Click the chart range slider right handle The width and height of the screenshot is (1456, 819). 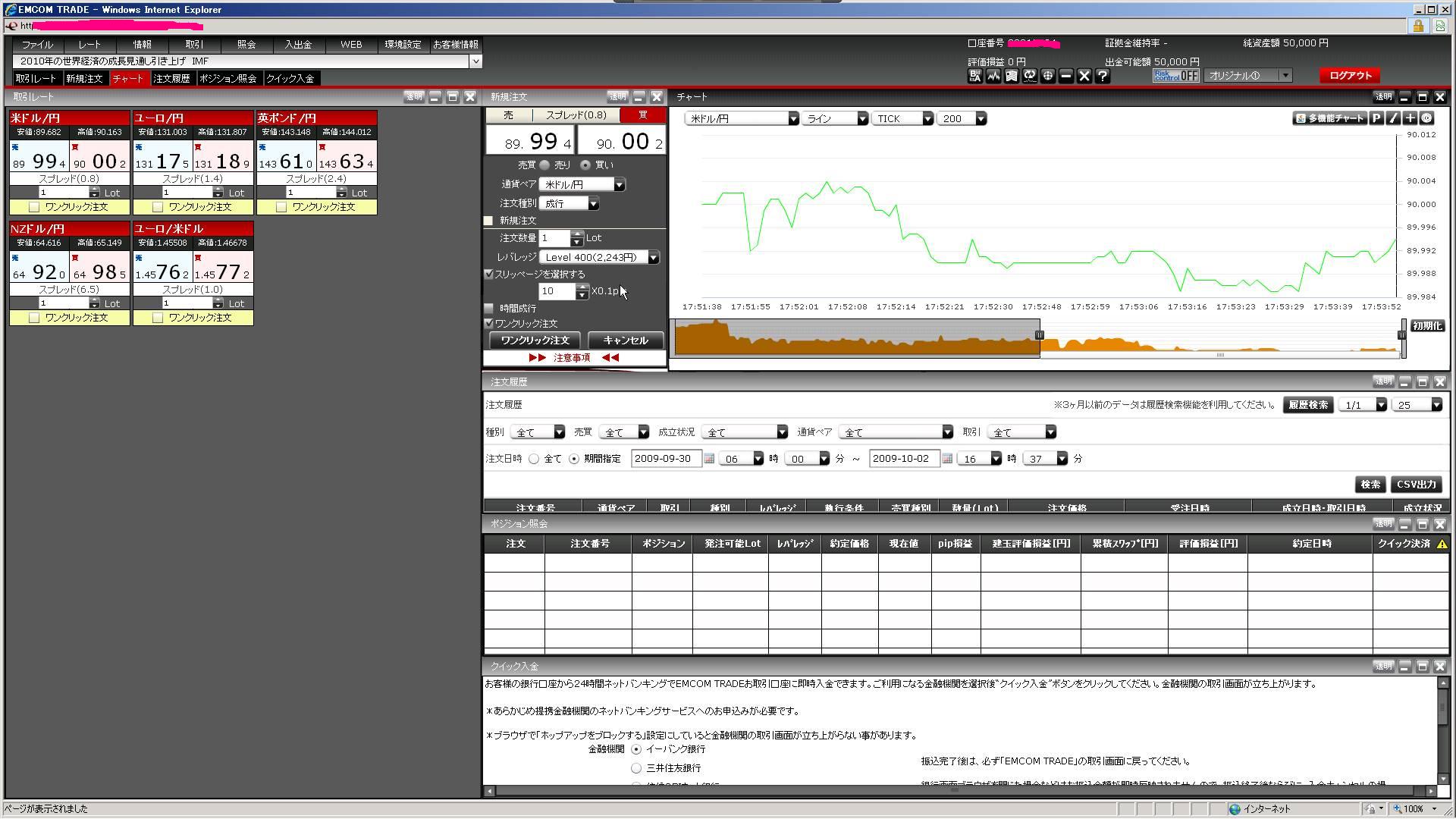1401,335
